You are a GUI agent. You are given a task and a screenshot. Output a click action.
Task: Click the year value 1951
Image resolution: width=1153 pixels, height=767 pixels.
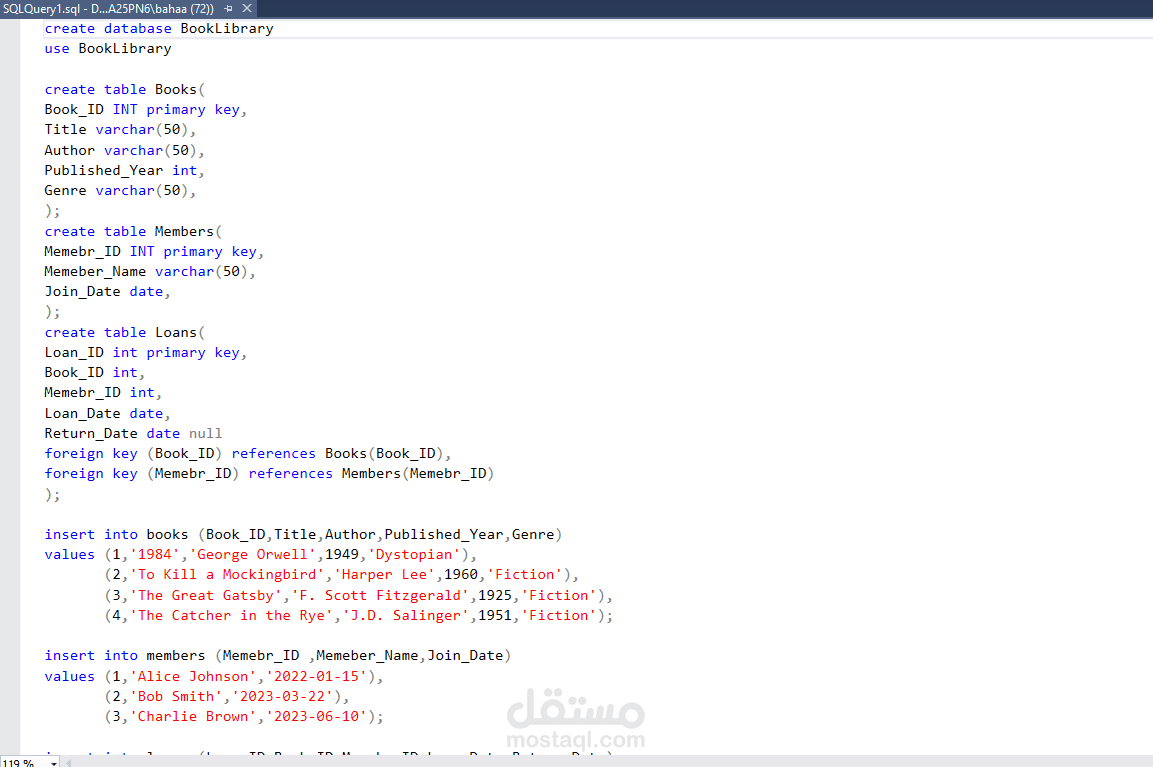tap(494, 616)
